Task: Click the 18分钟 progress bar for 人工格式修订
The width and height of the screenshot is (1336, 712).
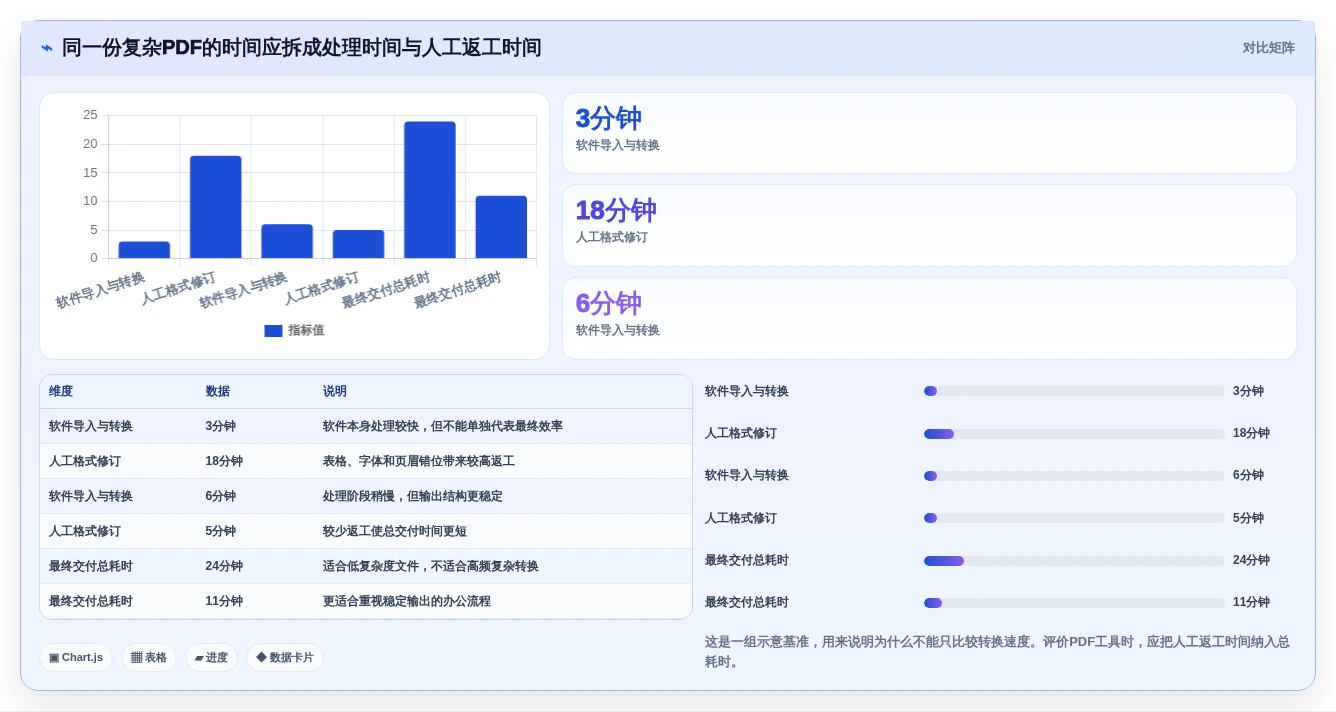Action: (1074, 434)
